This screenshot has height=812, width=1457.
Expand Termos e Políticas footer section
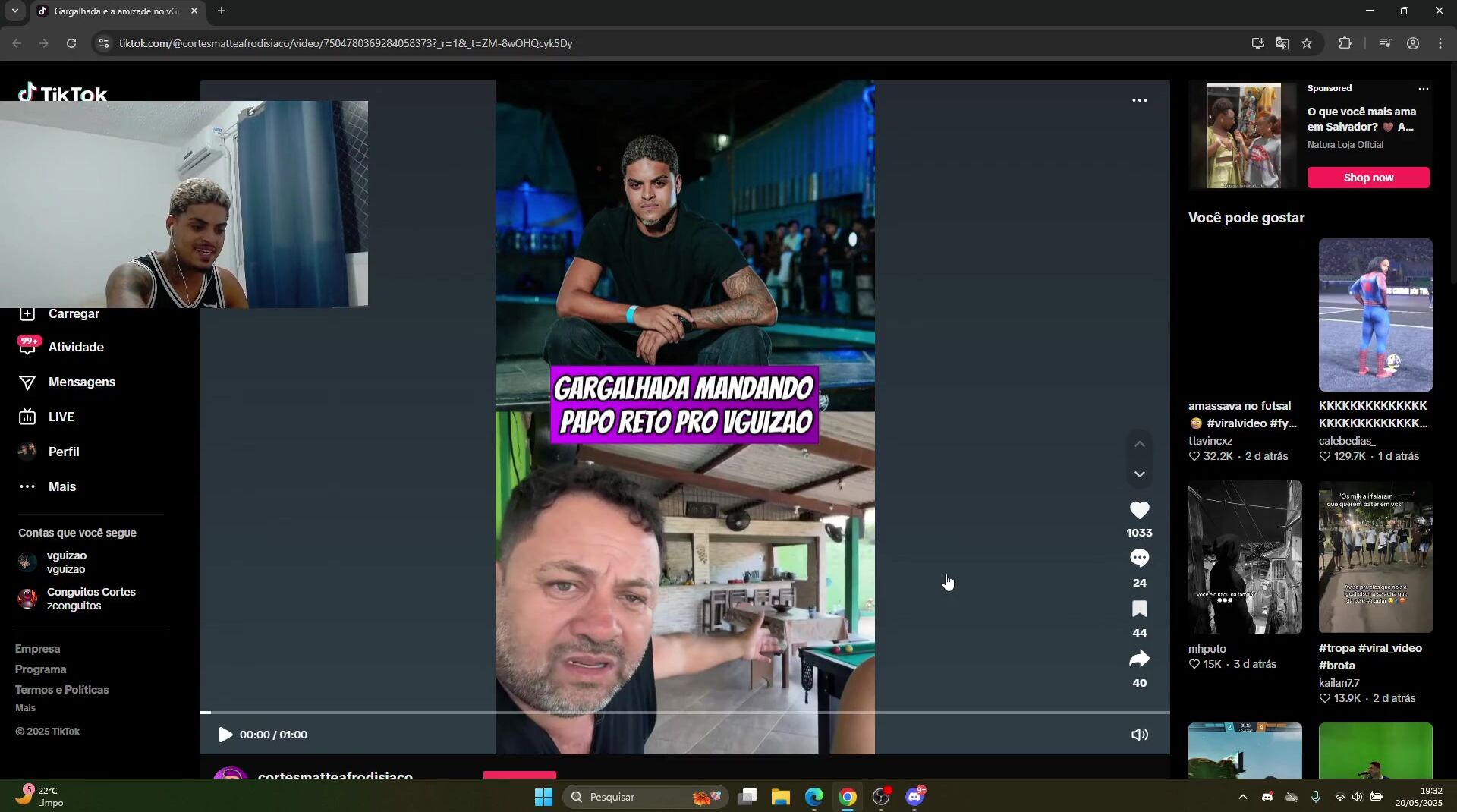click(x=61, y=690)
